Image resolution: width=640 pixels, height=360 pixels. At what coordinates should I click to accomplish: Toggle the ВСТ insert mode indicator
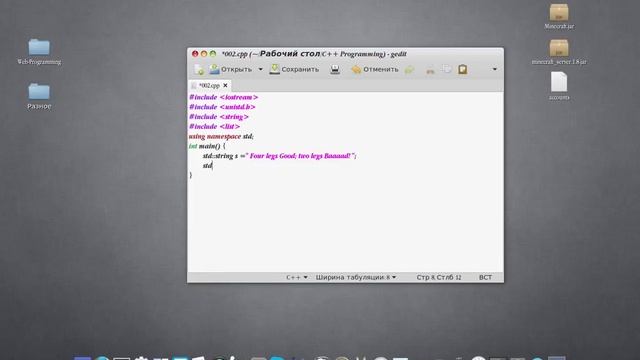[x=485, y=278]
